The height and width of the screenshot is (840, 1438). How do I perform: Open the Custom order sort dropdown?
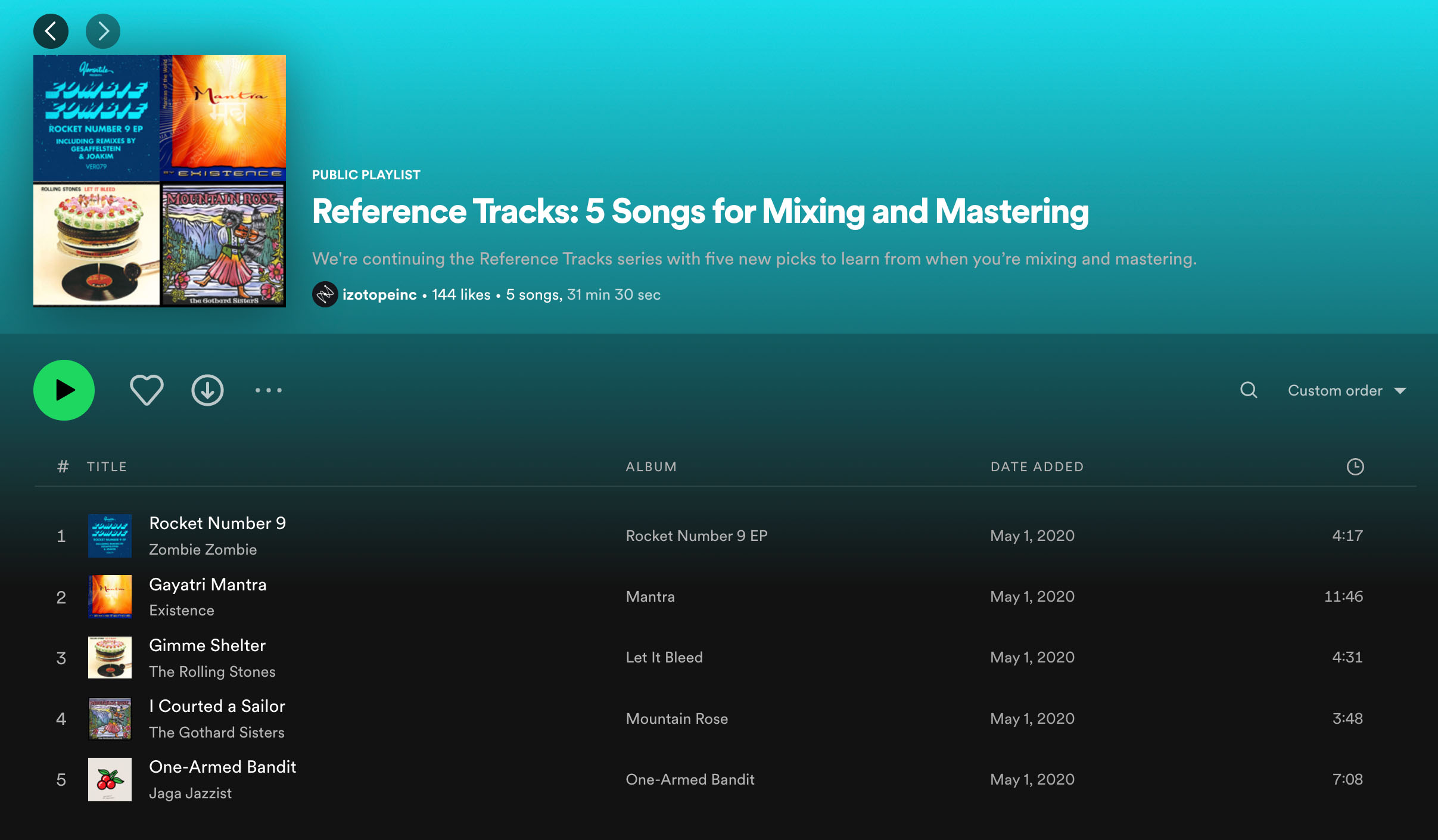(1347, 391)
